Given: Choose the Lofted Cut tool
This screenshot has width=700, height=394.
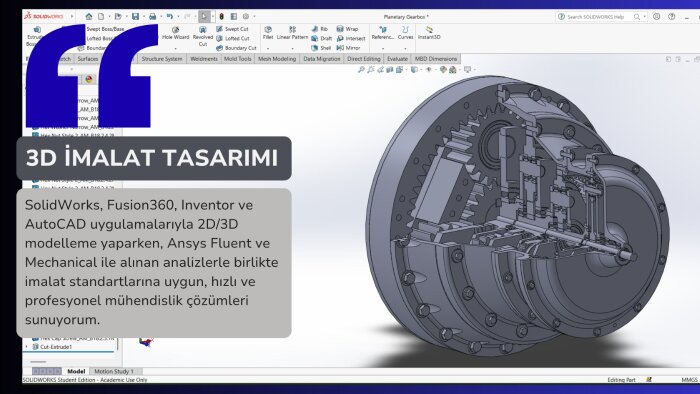Looking at the screenshot, I should tap(233, 38).
